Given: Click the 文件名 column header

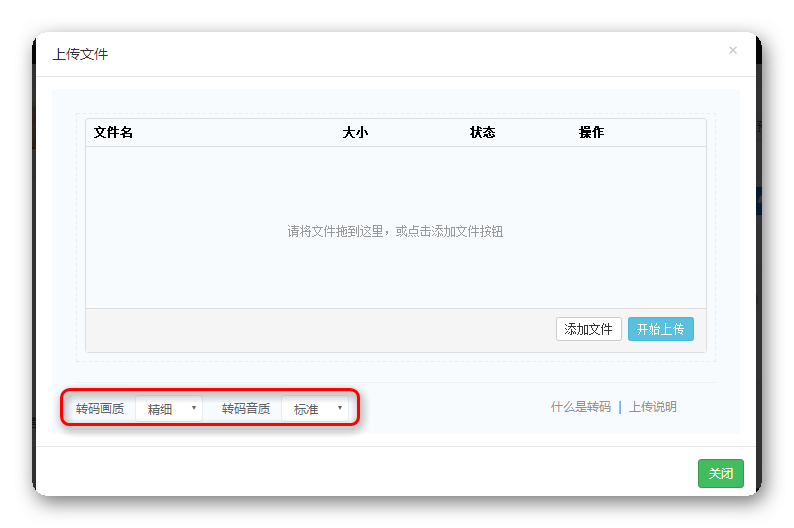Looking at the screenshot, I should (113, 132).
